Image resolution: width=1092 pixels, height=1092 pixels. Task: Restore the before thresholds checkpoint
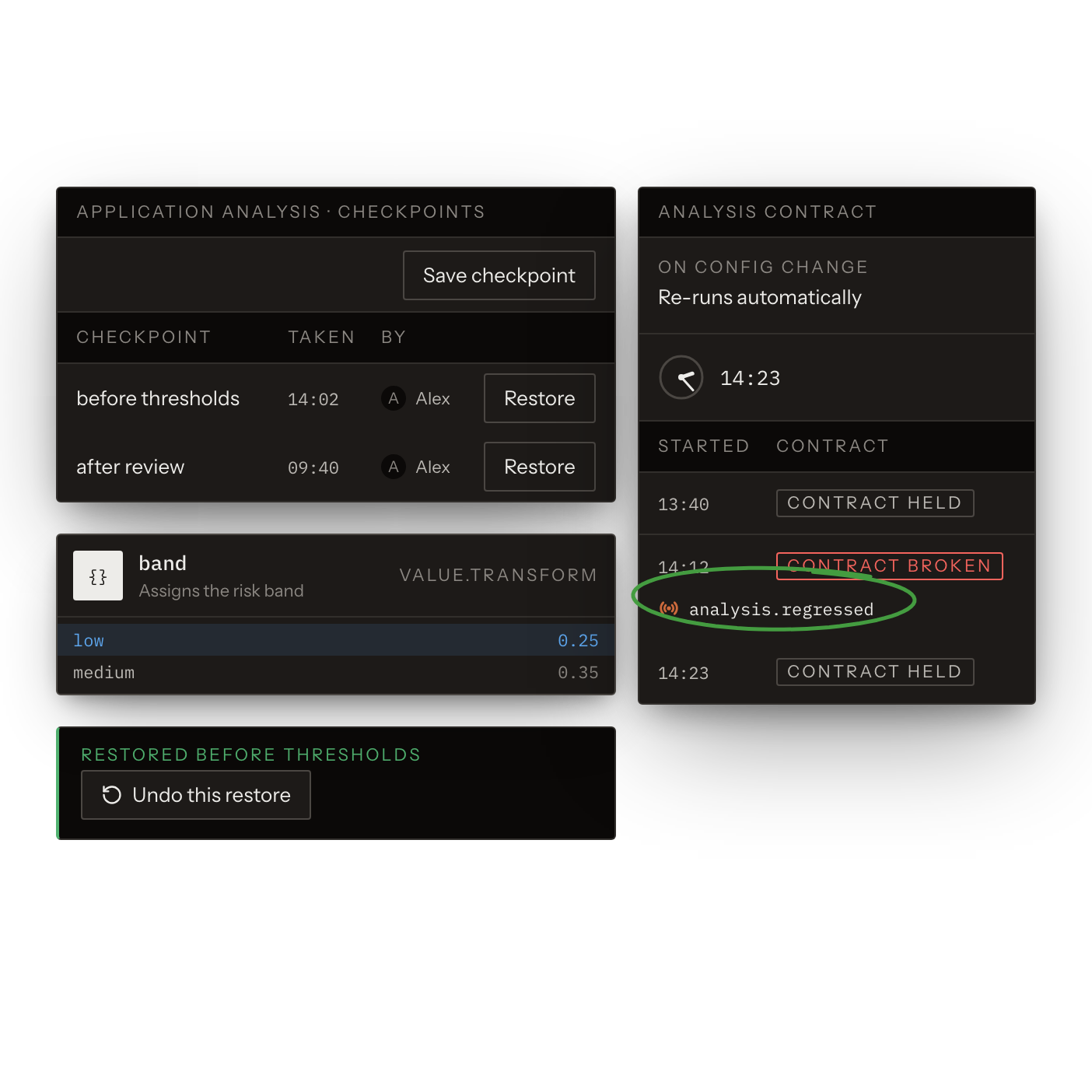pos(540,398)
